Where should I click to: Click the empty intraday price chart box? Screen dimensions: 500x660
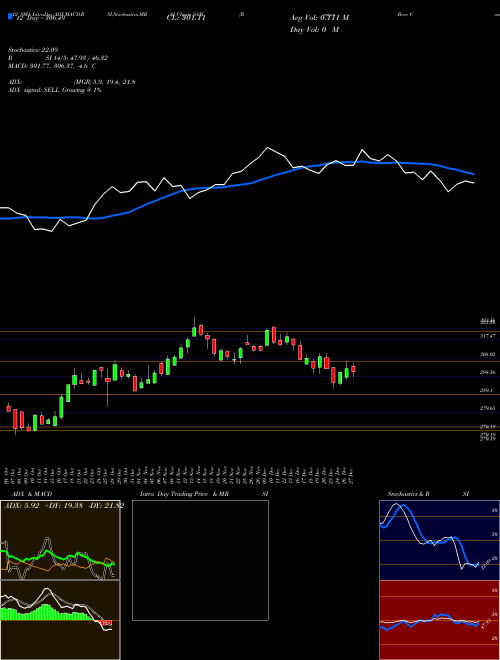click(x=200, y=560)
